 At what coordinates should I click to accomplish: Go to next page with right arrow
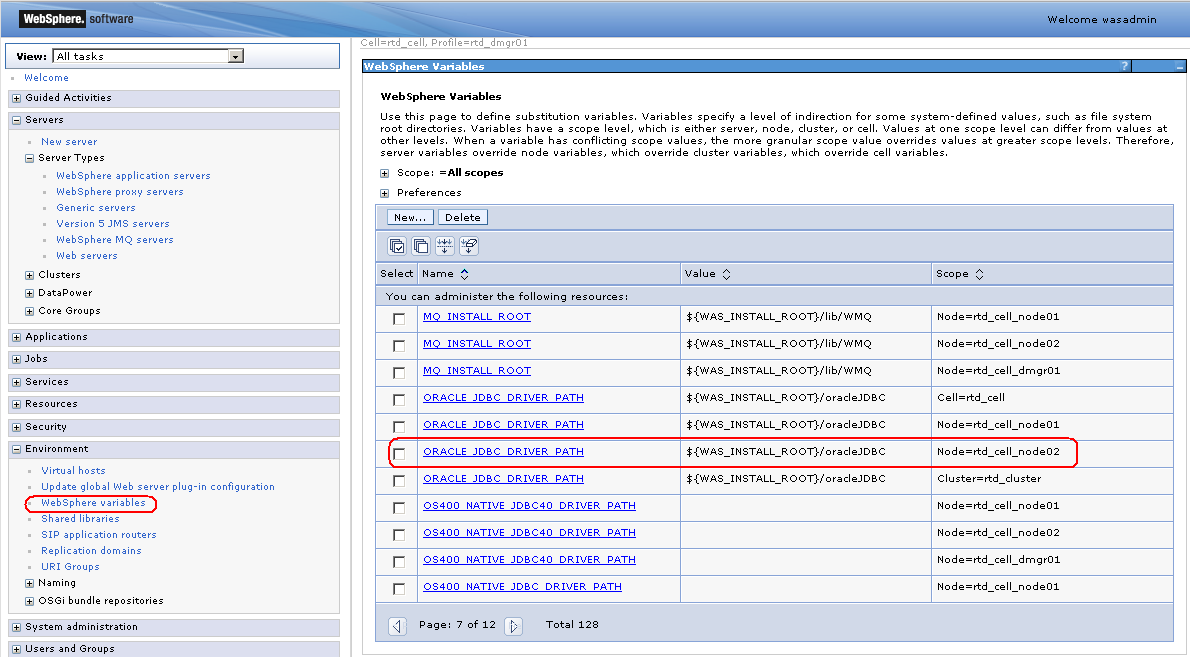pyautogui.click(x=514, y=626)
